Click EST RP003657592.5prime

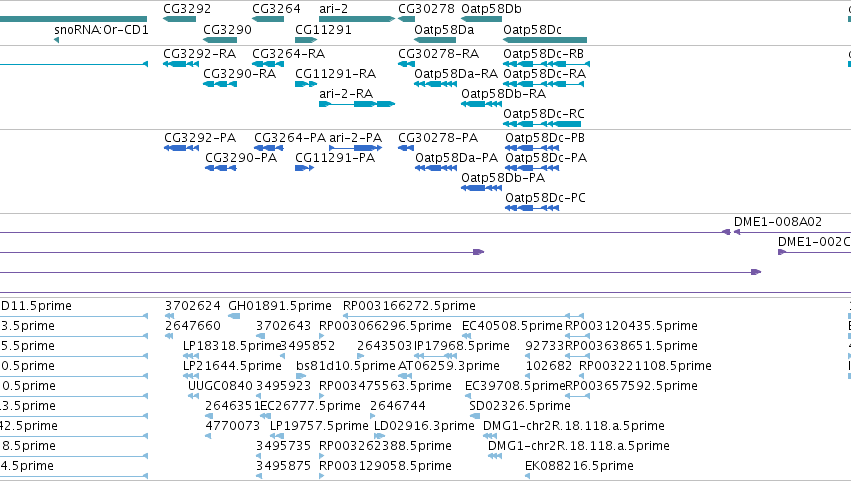pyautogui.click(x=577, y=396)
